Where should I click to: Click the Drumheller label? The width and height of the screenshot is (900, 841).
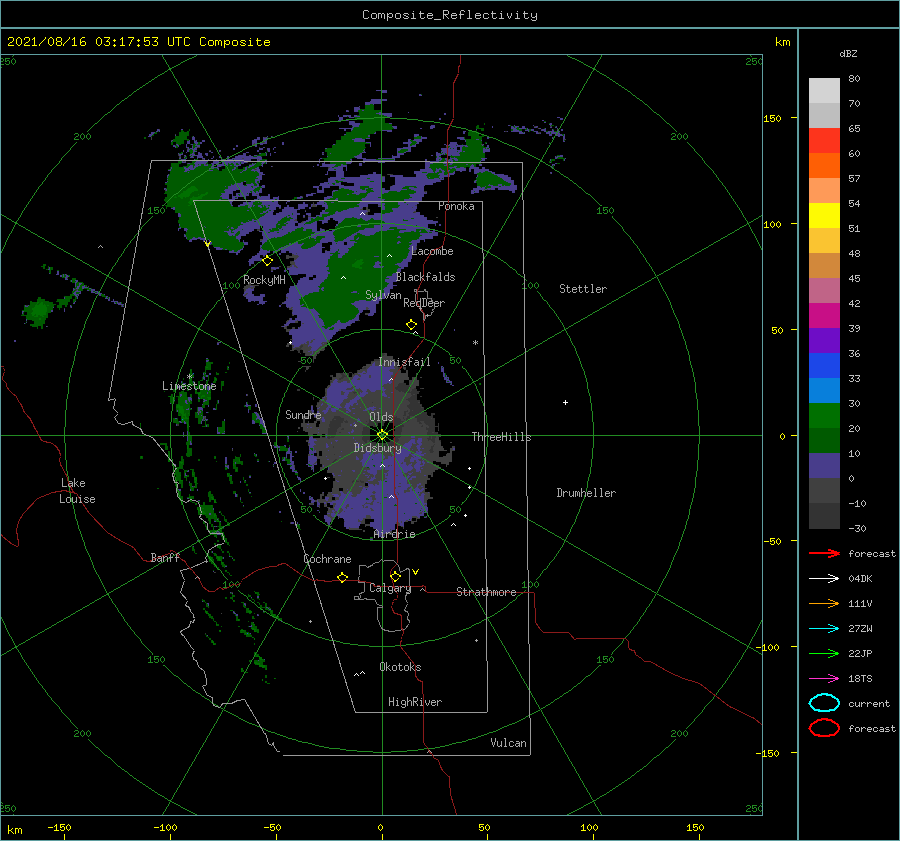(585, 493)
